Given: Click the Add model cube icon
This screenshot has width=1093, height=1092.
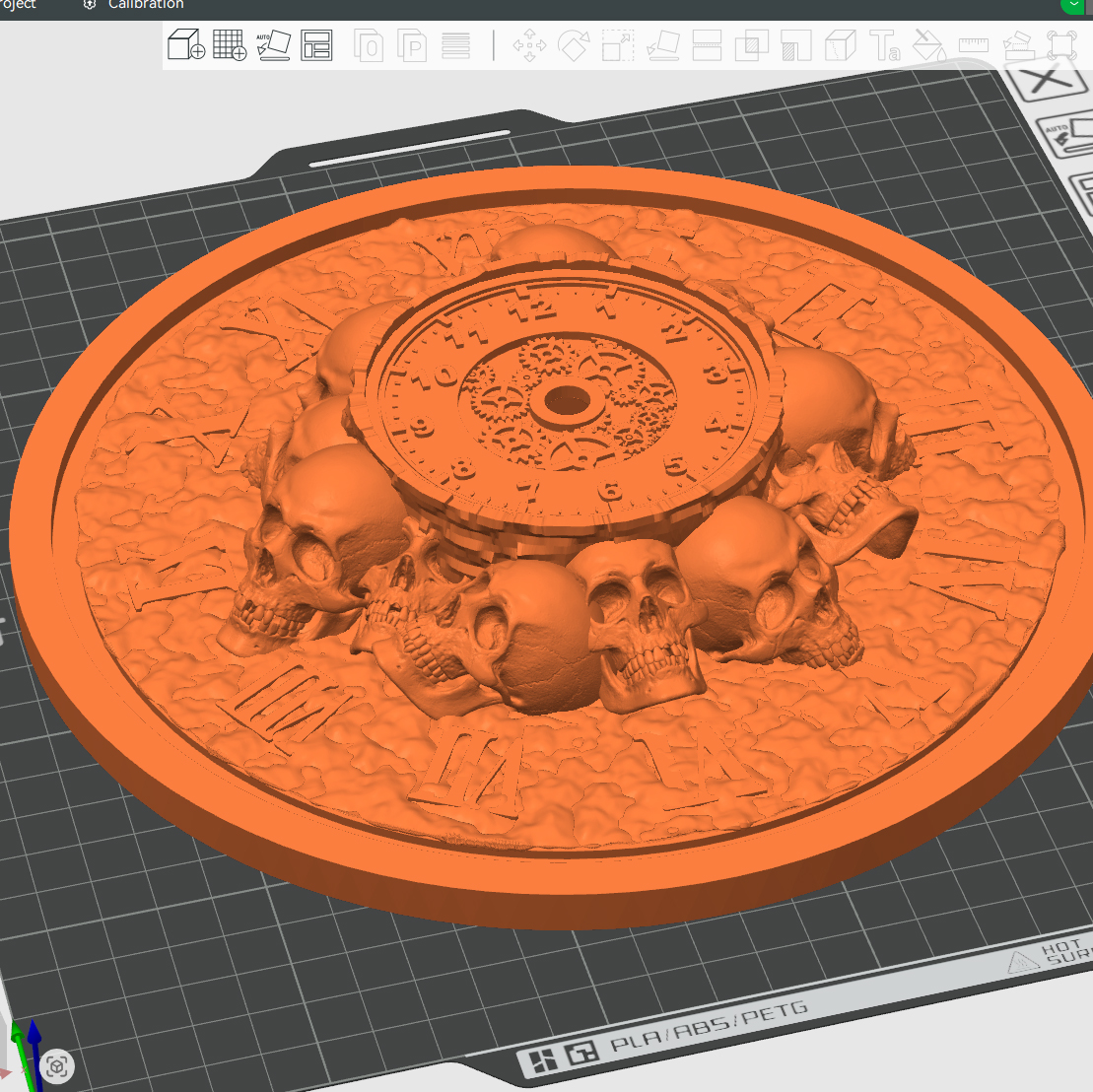Looking at the screenshot, I should pos(186,44).
